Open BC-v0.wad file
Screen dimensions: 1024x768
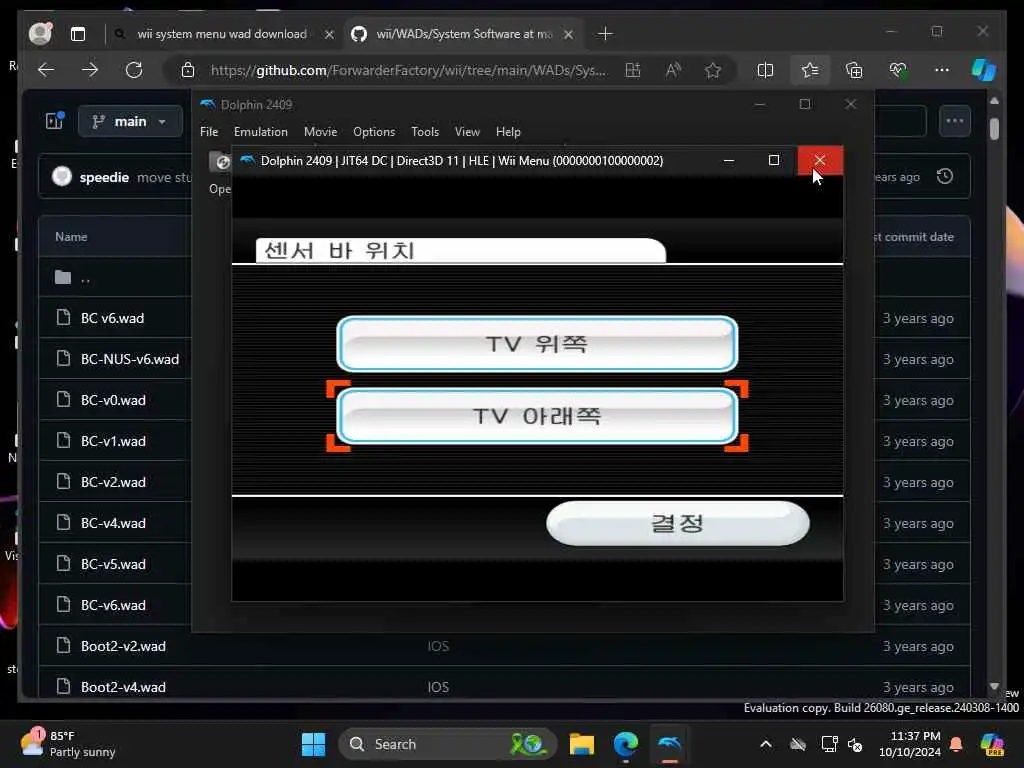113,400
